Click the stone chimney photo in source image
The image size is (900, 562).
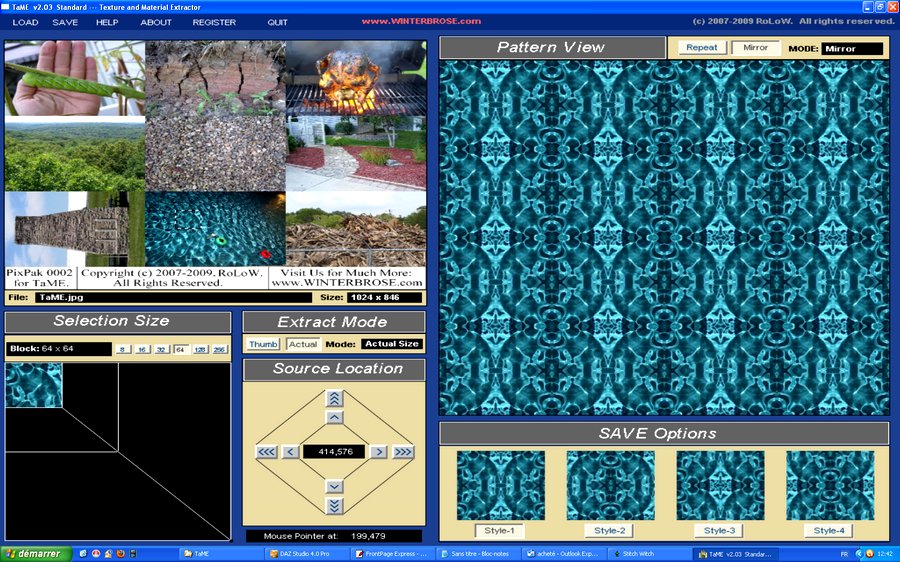click(x=75, y=228)
